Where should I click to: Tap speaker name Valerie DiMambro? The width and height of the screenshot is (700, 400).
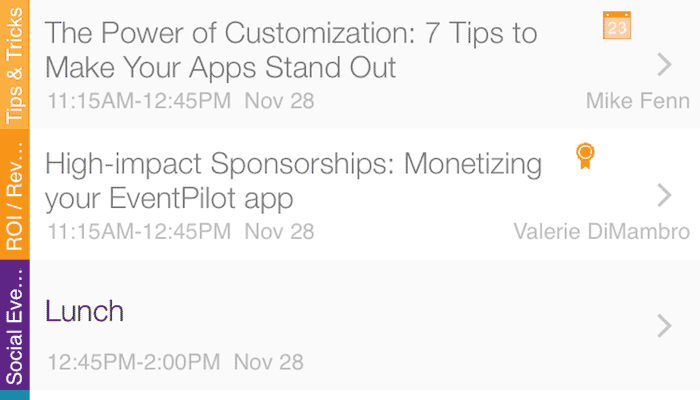(602, 231)
